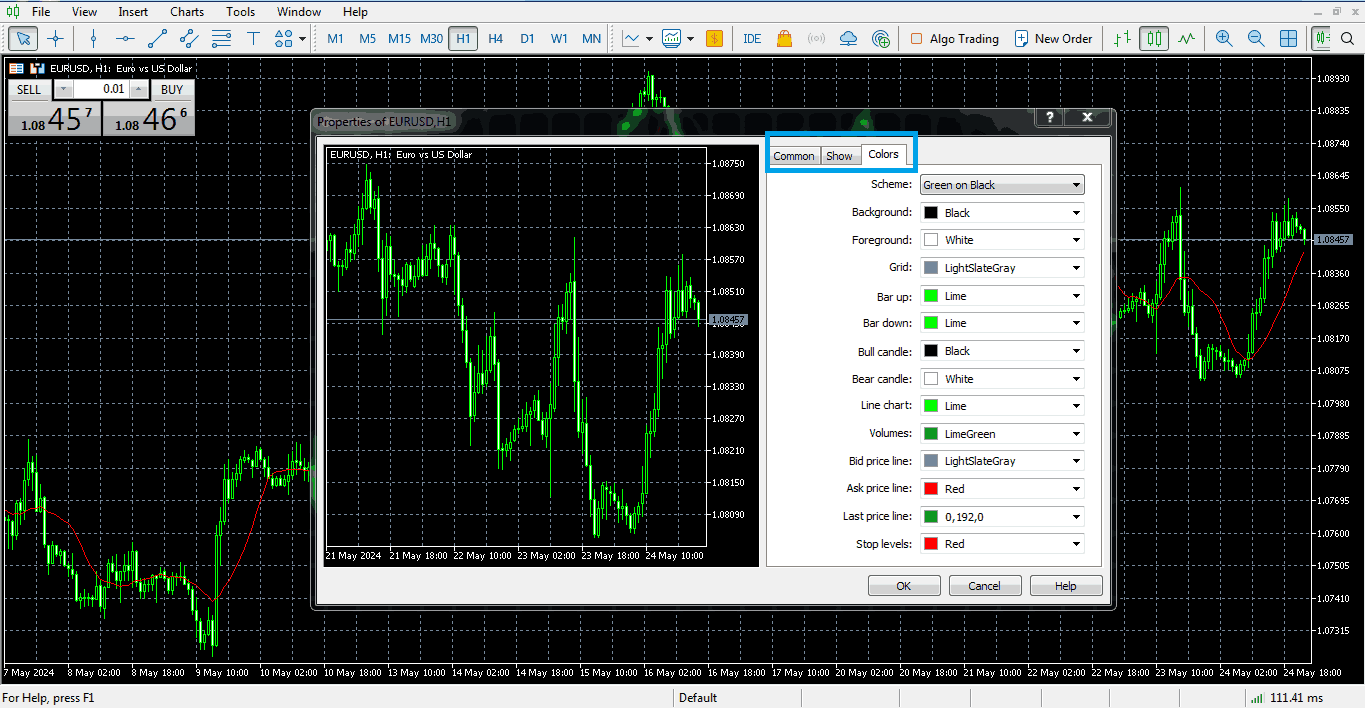
Task: Pick the Fibonacci retracement tool
Action: coord(221,39)
